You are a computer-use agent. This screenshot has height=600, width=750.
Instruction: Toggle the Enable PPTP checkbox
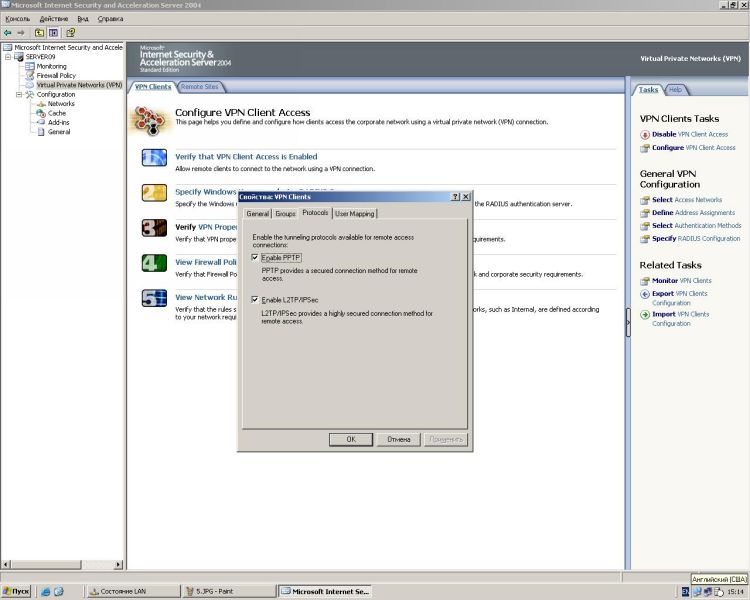(255, 257)
